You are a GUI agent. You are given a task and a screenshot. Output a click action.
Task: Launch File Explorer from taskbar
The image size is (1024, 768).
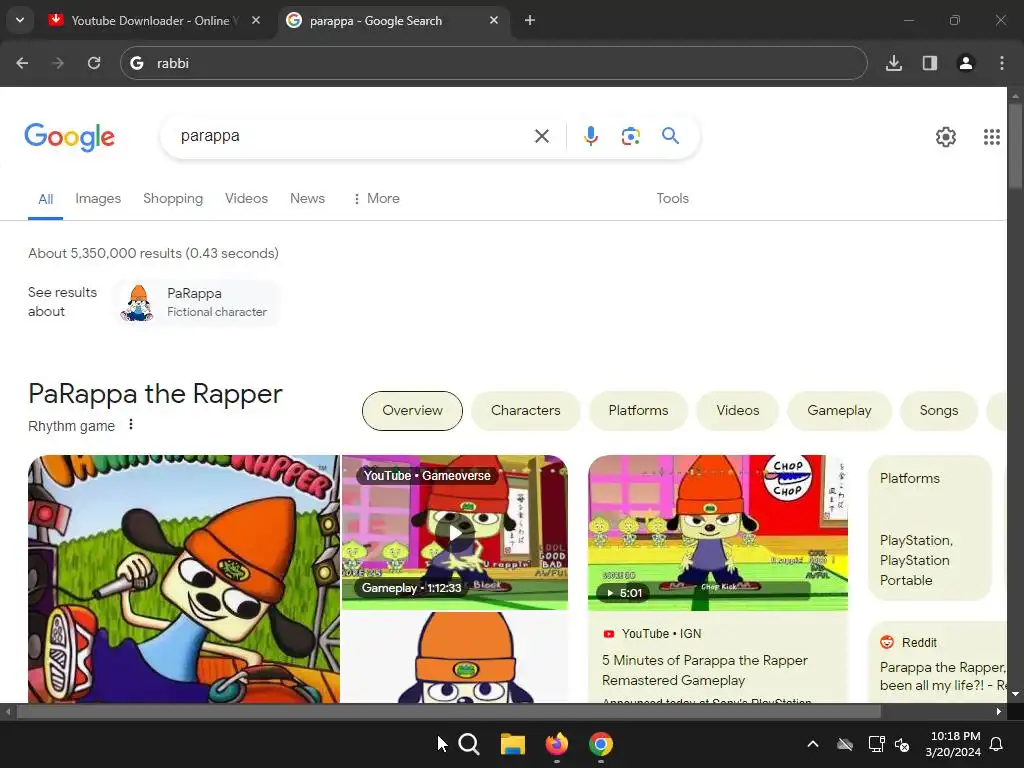click(513, 744)
